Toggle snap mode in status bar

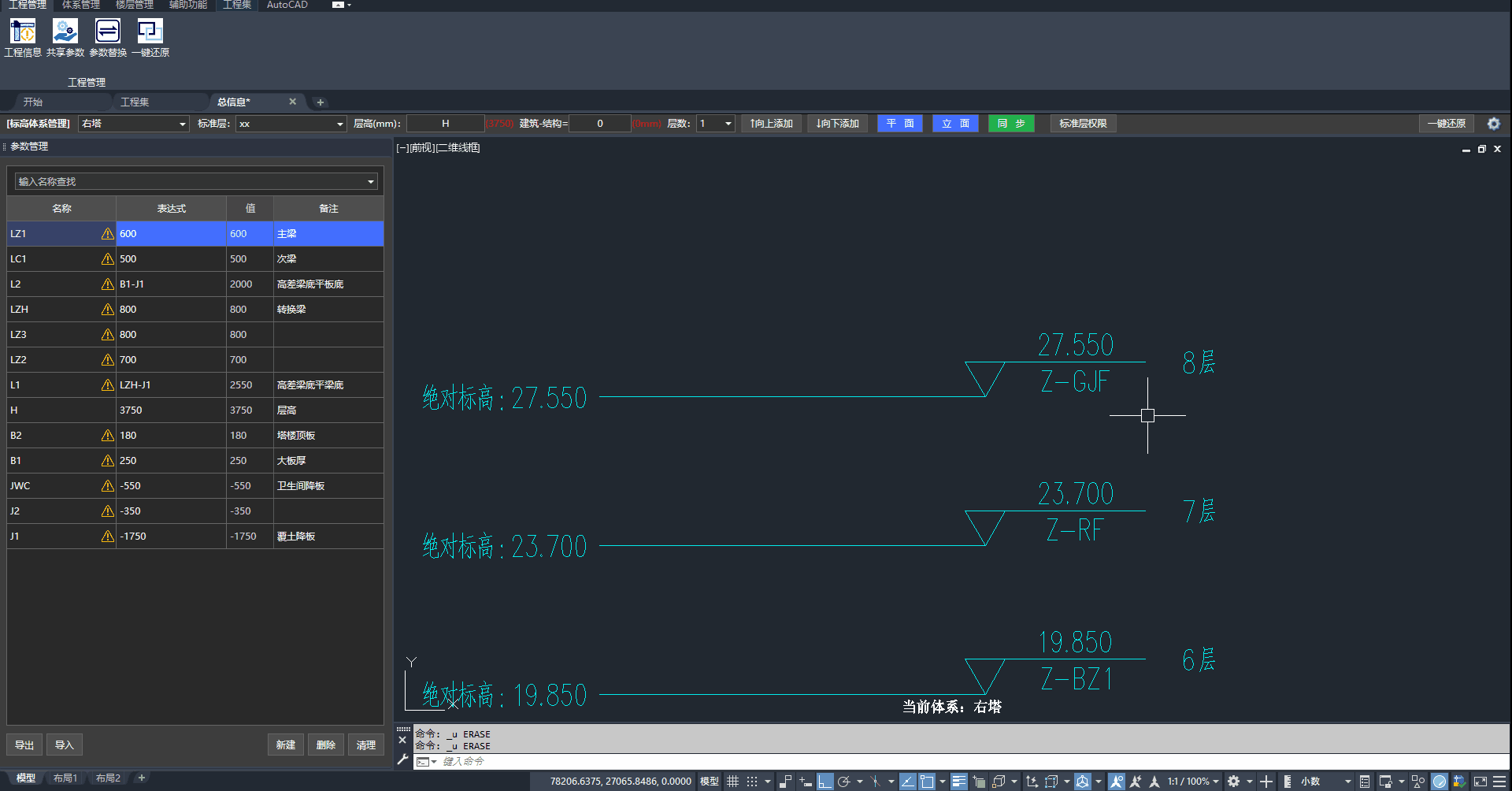coord(752,782)
